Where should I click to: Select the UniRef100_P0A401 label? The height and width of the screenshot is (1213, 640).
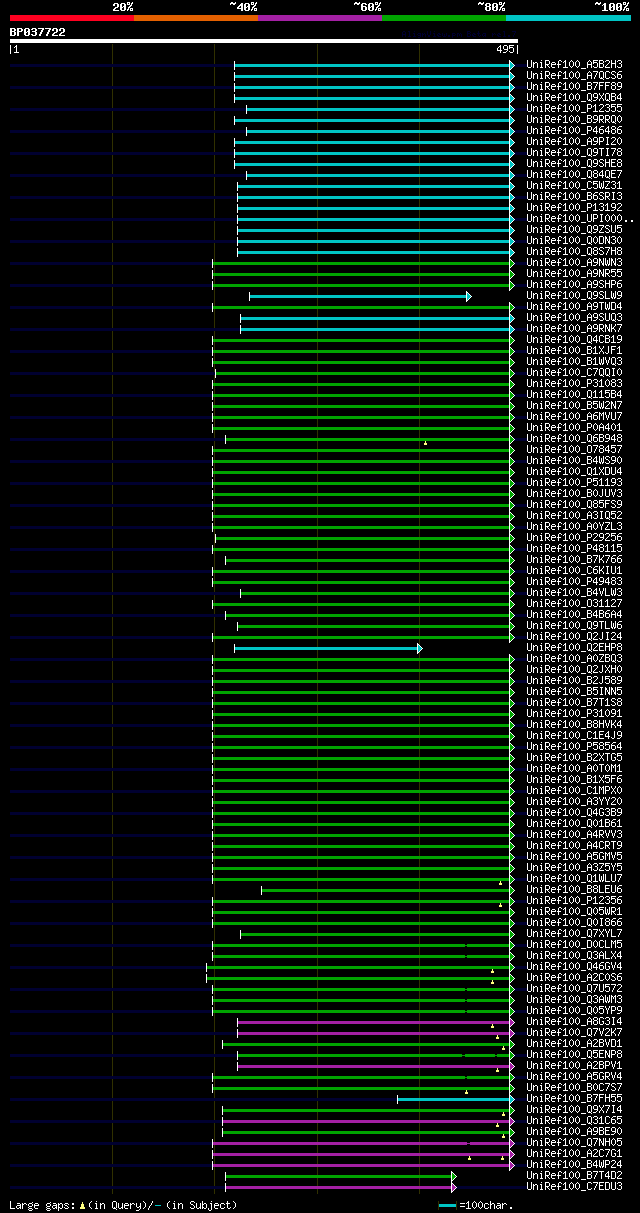click(x=574, y=427)
